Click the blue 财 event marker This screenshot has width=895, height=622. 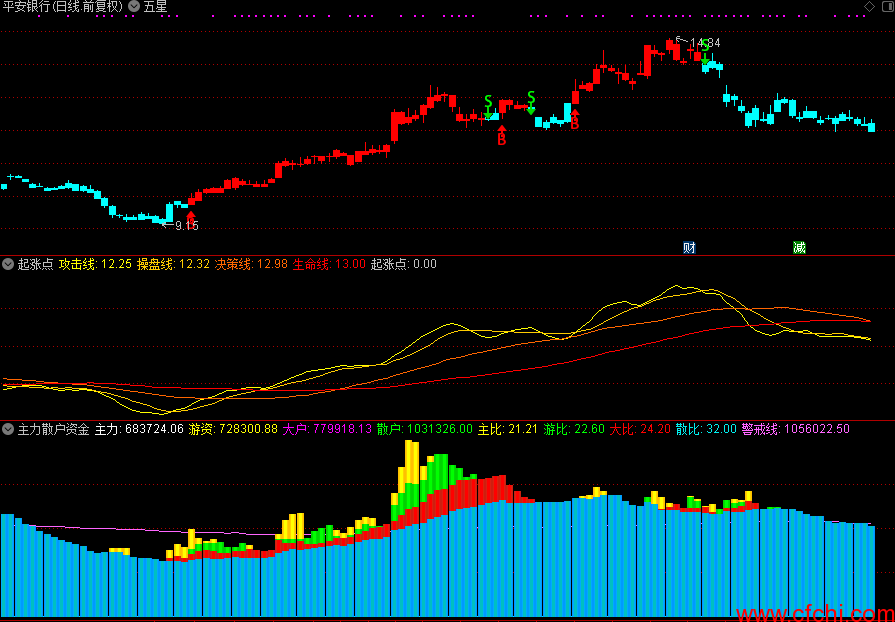(690, 248)
